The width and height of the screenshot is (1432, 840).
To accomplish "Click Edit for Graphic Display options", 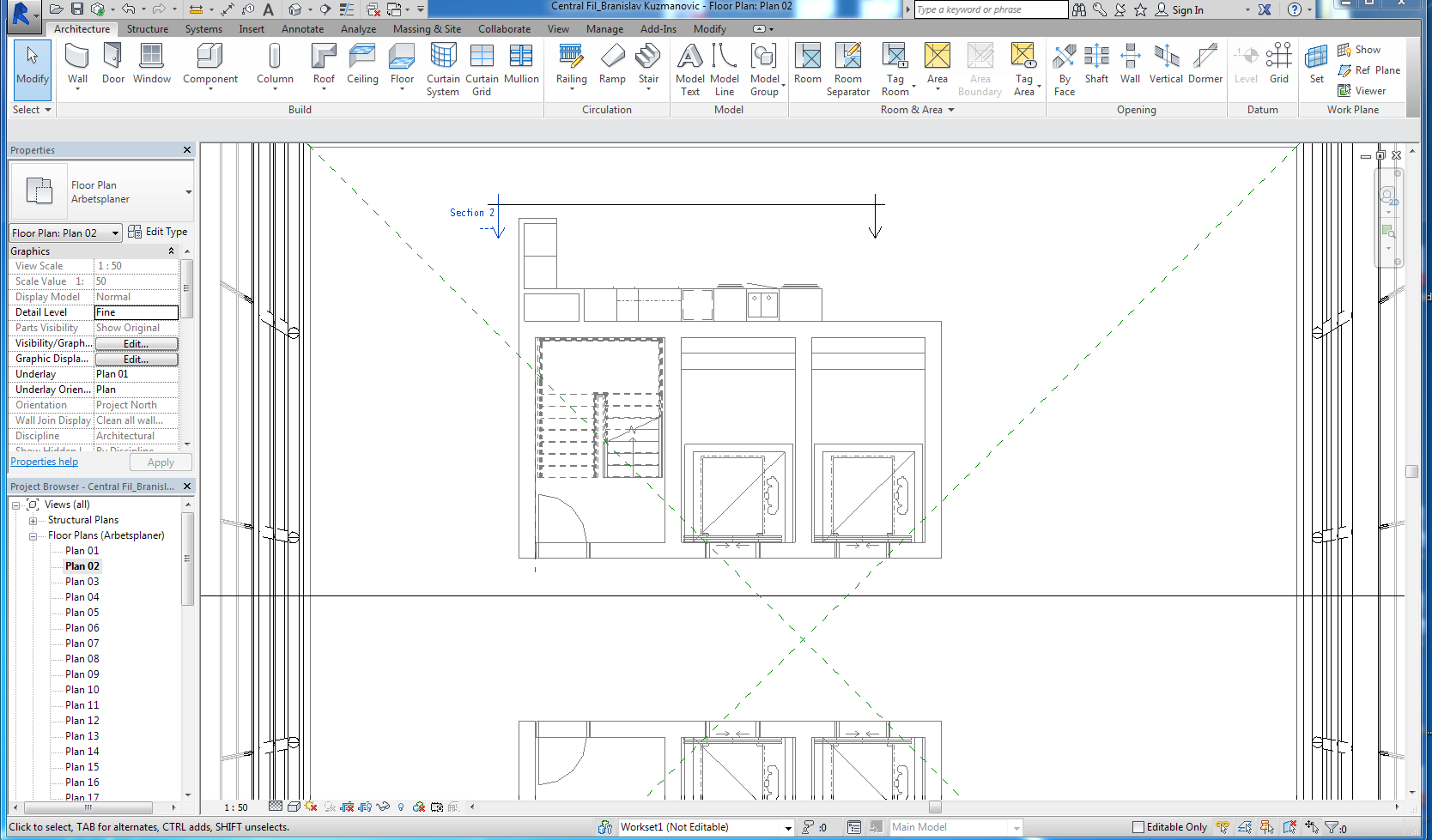I will click(x=137, y=359).
